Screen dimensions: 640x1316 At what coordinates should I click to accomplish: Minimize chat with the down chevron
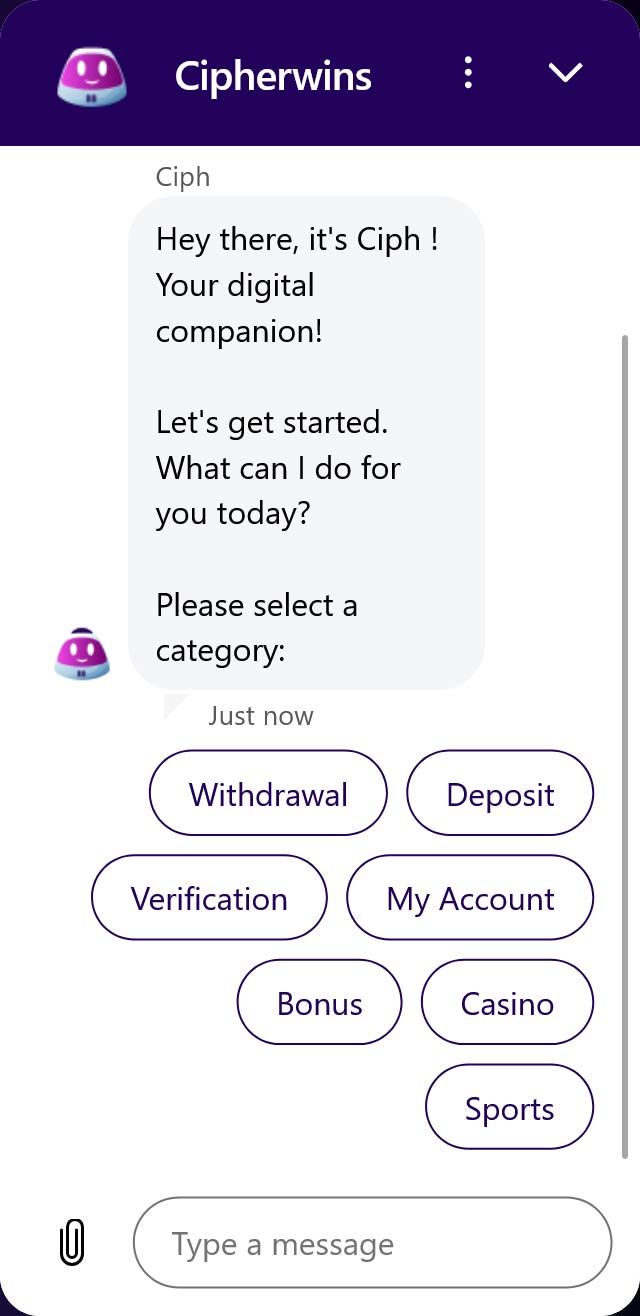tap(565, 73)
